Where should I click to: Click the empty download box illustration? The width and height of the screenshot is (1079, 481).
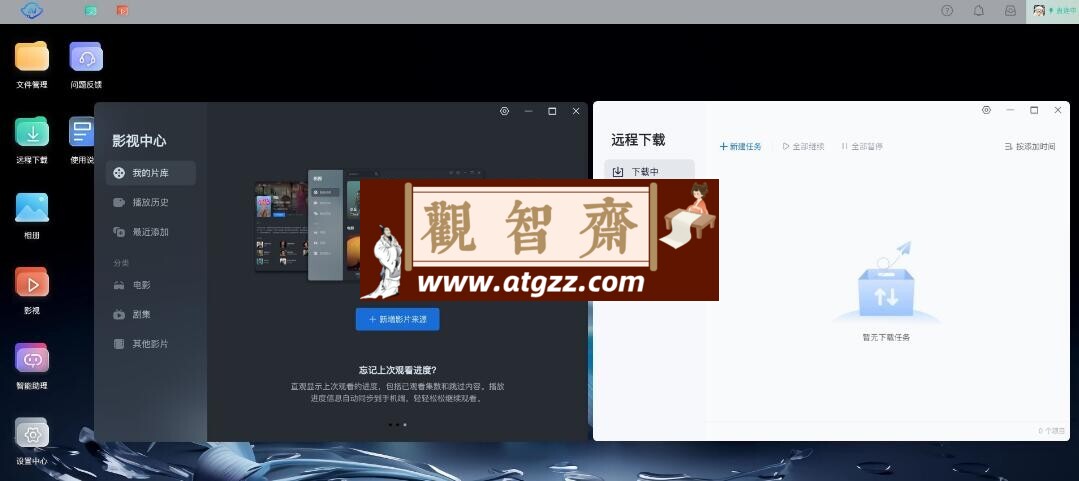click(886, 284)
